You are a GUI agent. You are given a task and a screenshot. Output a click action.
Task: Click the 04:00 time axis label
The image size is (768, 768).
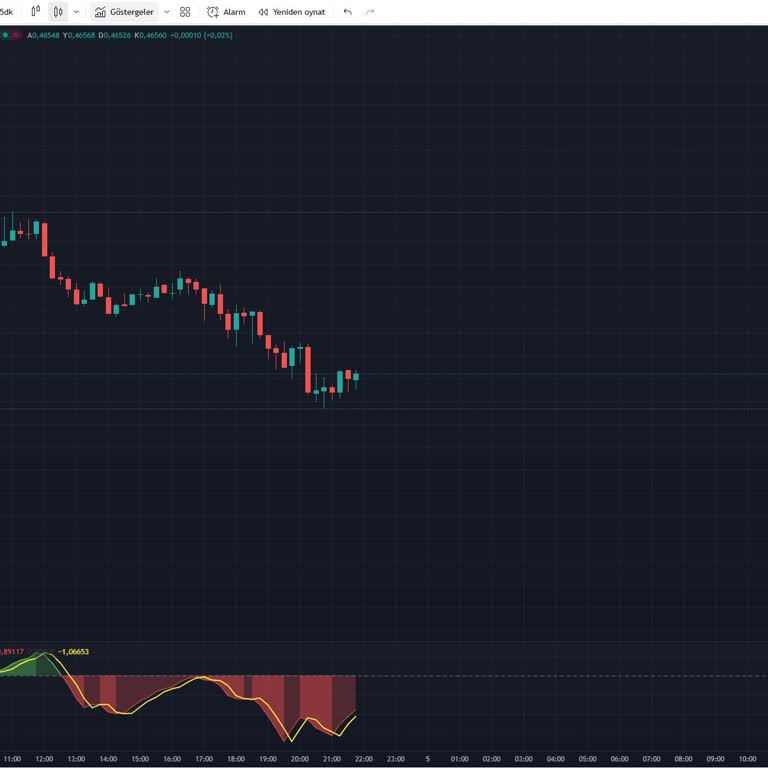point(555,759)
